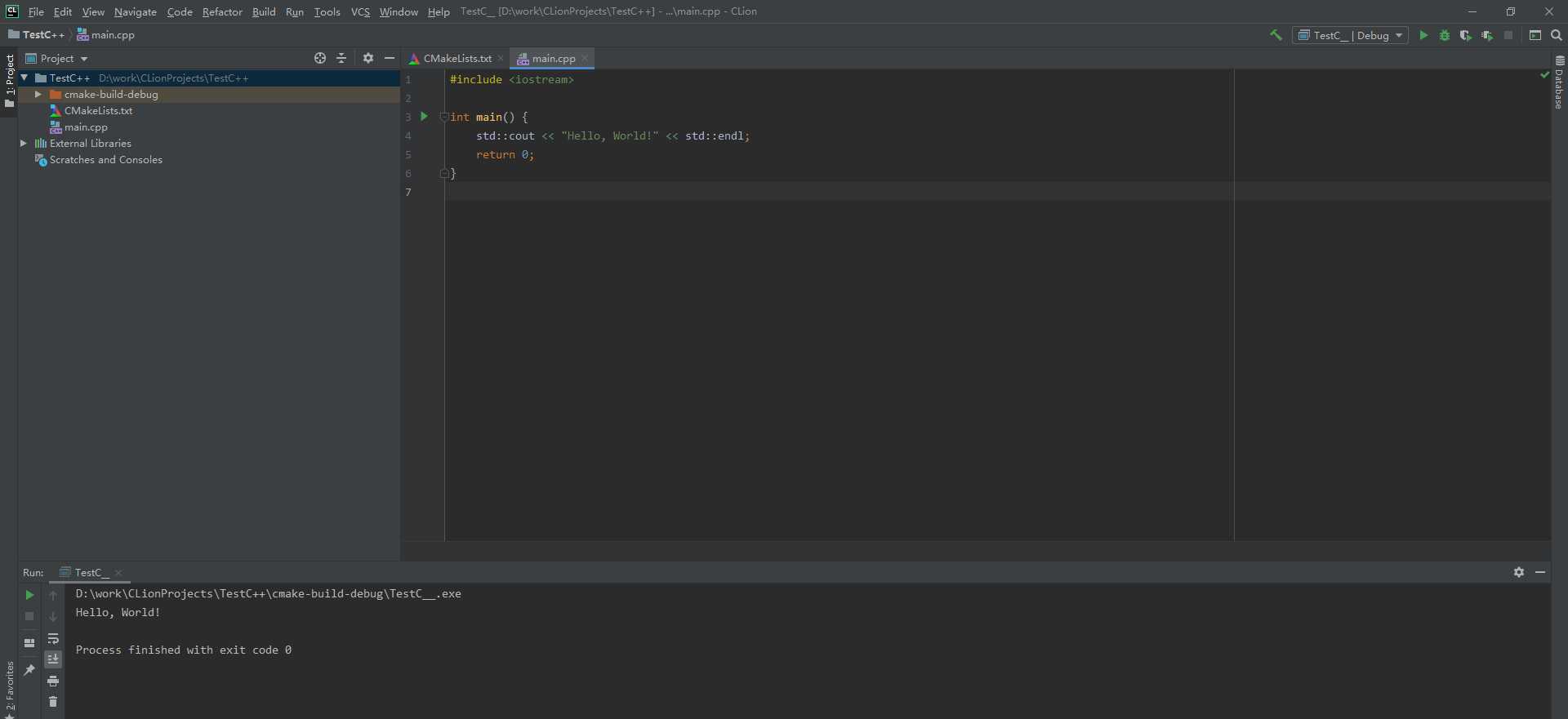The width and height of the screenshot is (1568, 719).
Task: Click the fold marker at the closing brace
Action: [443, 173]
